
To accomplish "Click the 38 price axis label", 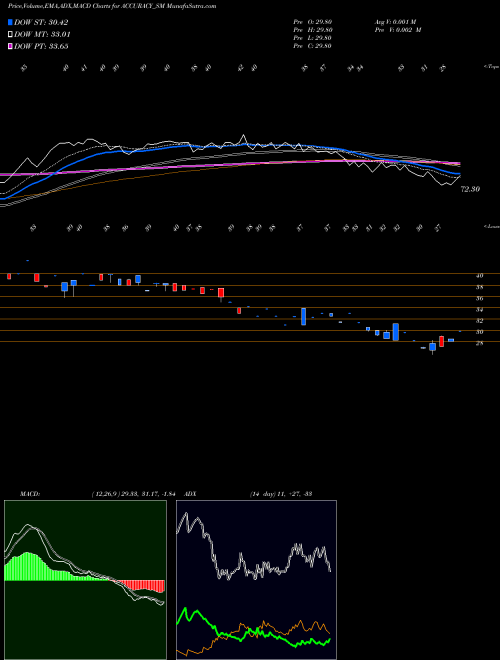I will coord(479,287).
